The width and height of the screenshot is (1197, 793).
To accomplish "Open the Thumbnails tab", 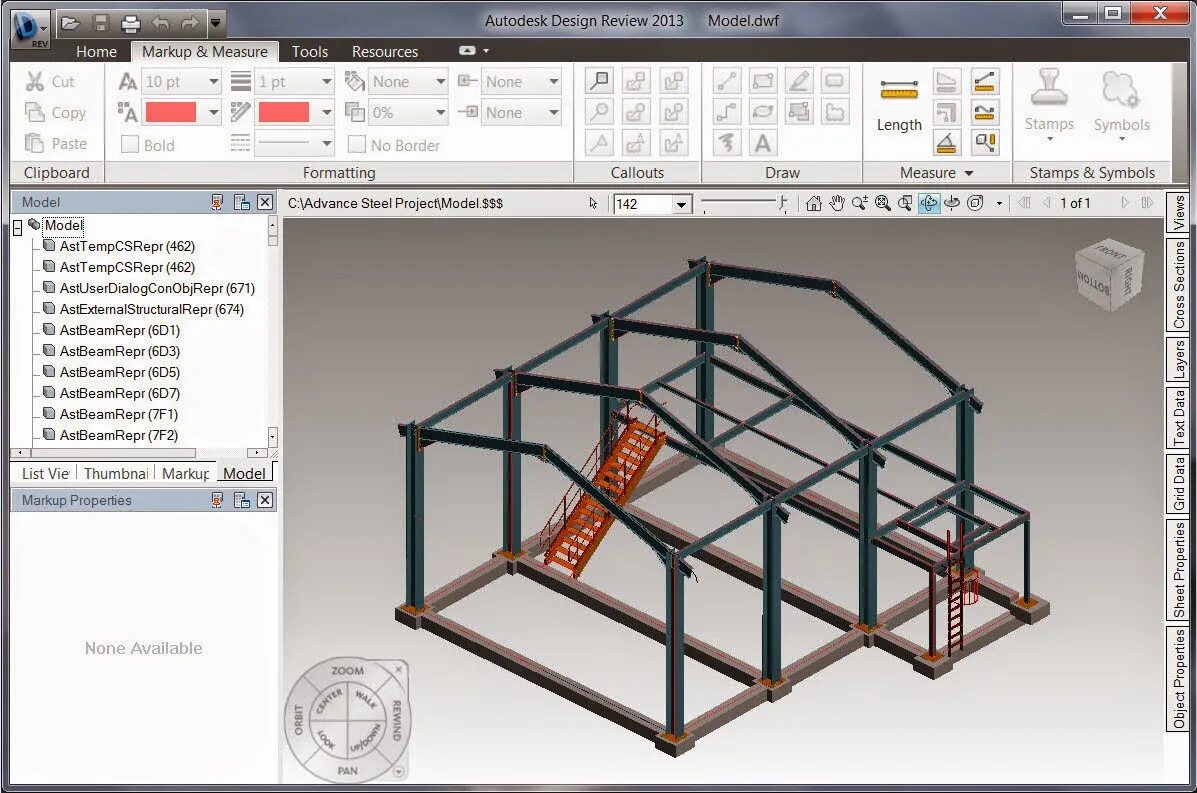I will pos(116,473).
